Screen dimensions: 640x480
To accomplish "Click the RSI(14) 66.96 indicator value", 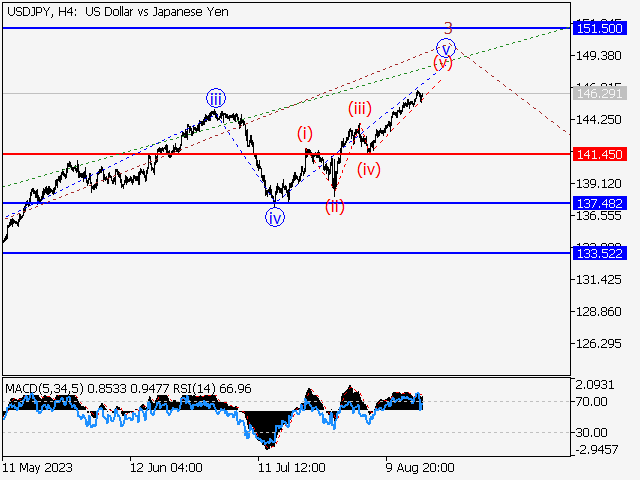I will point(212,389).
